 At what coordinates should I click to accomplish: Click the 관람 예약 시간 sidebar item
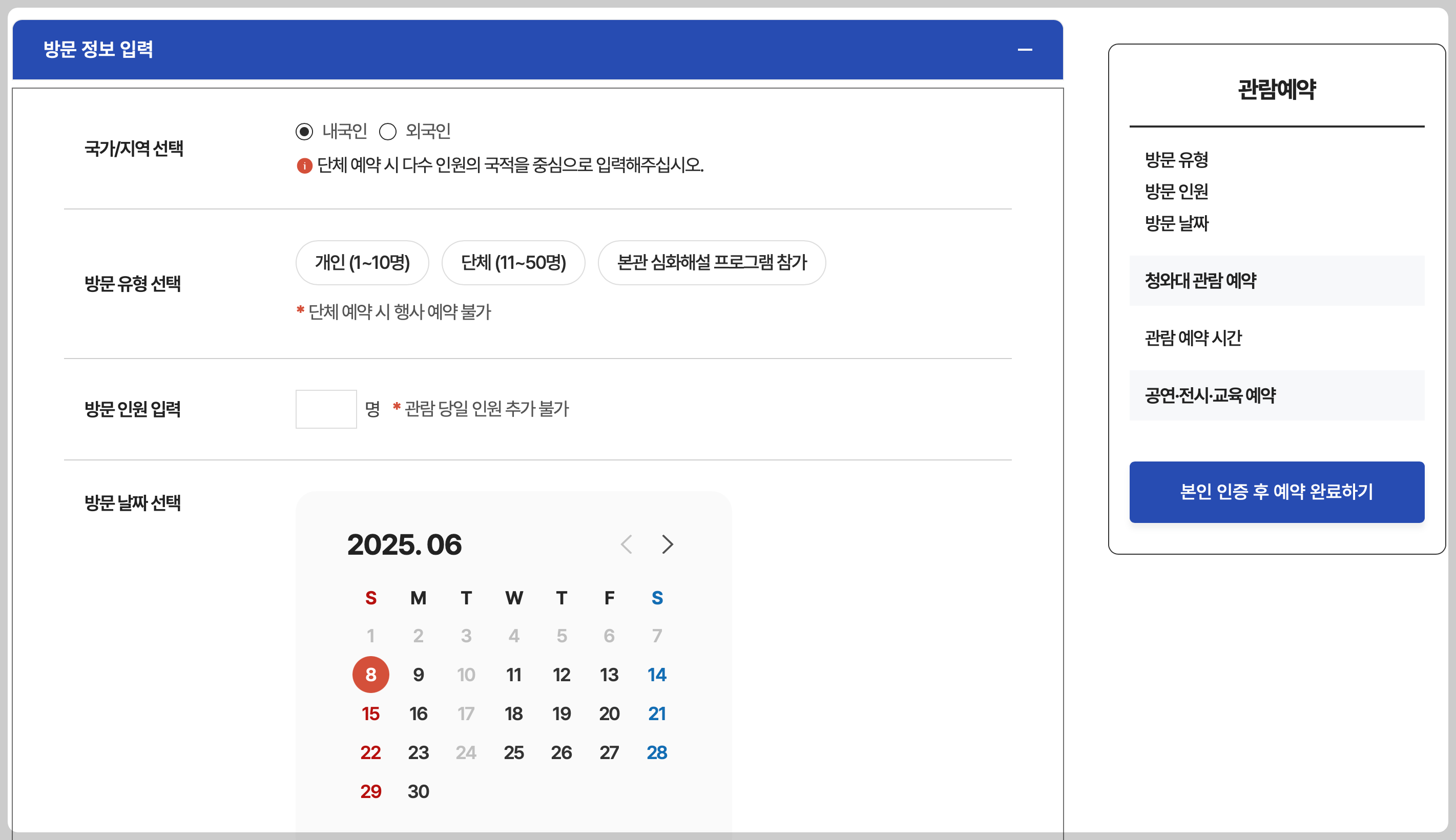(1193, 338)
